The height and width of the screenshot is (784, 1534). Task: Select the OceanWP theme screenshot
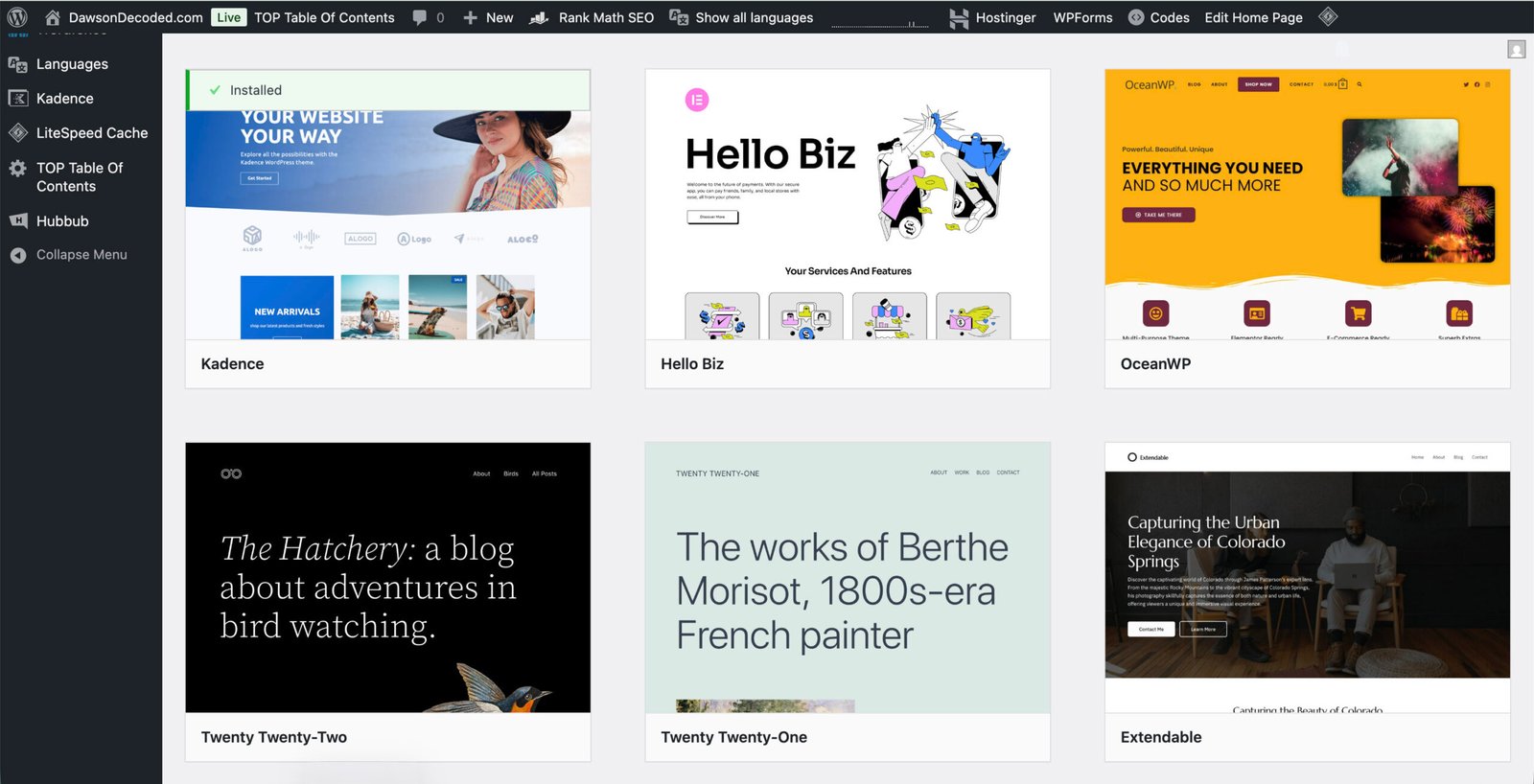pos(1307,204)
